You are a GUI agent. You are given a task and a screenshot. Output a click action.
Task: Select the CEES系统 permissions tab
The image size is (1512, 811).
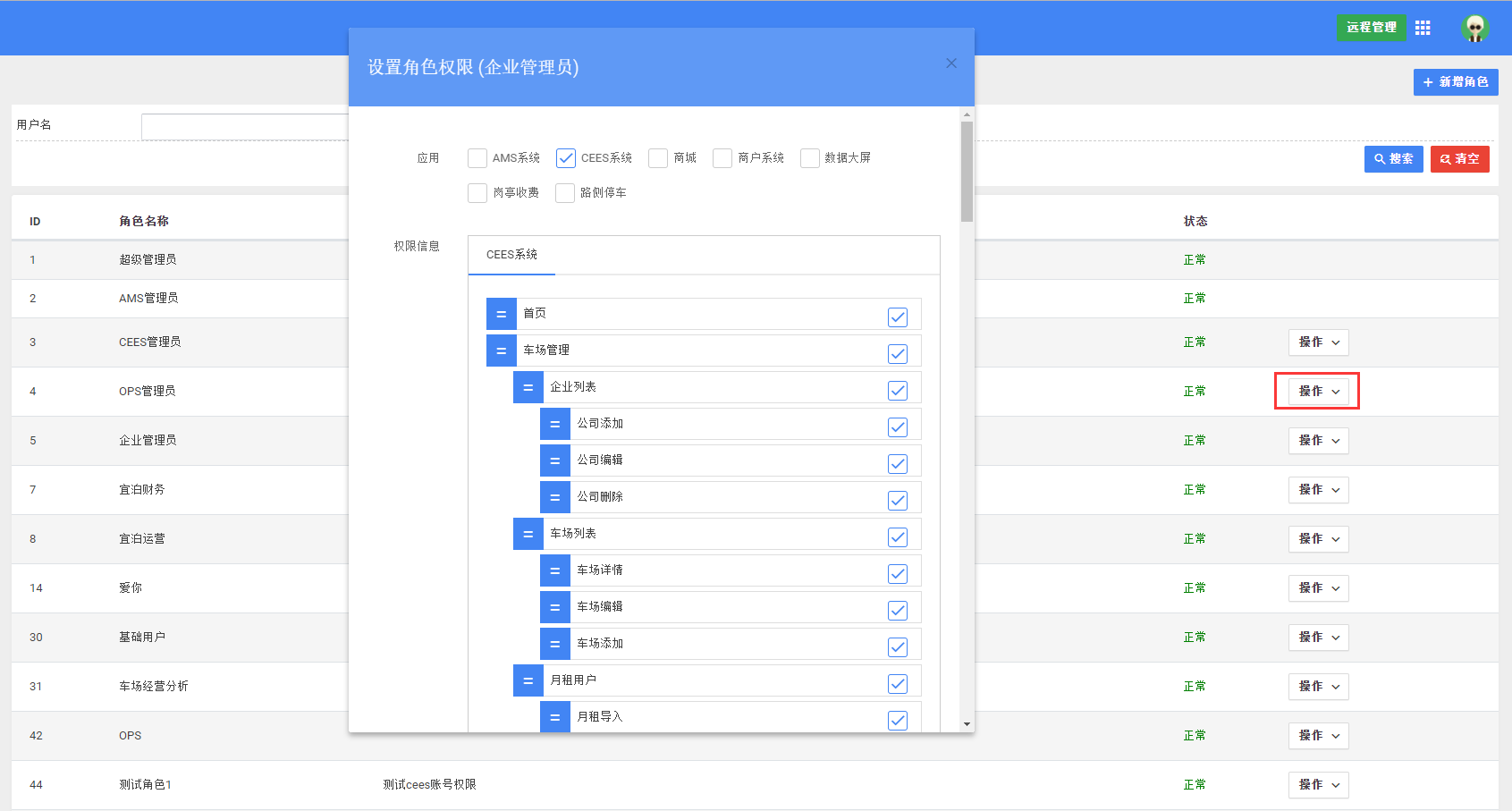tap(511, 255)
